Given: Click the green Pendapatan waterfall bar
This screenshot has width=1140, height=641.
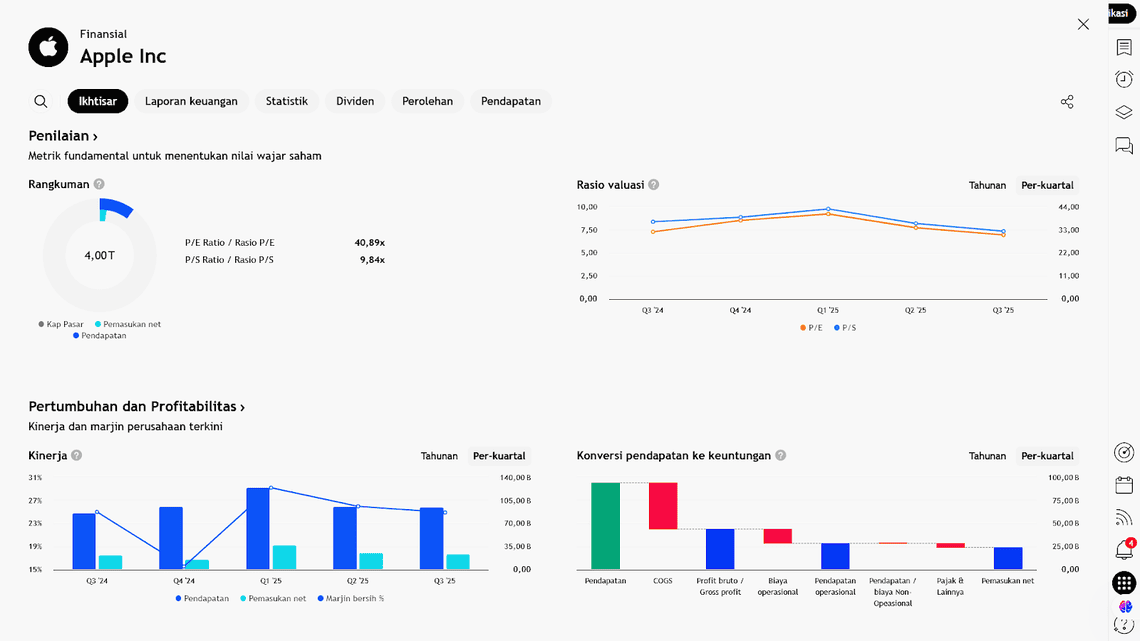Looking at the screenshot, I should [605, 525].
